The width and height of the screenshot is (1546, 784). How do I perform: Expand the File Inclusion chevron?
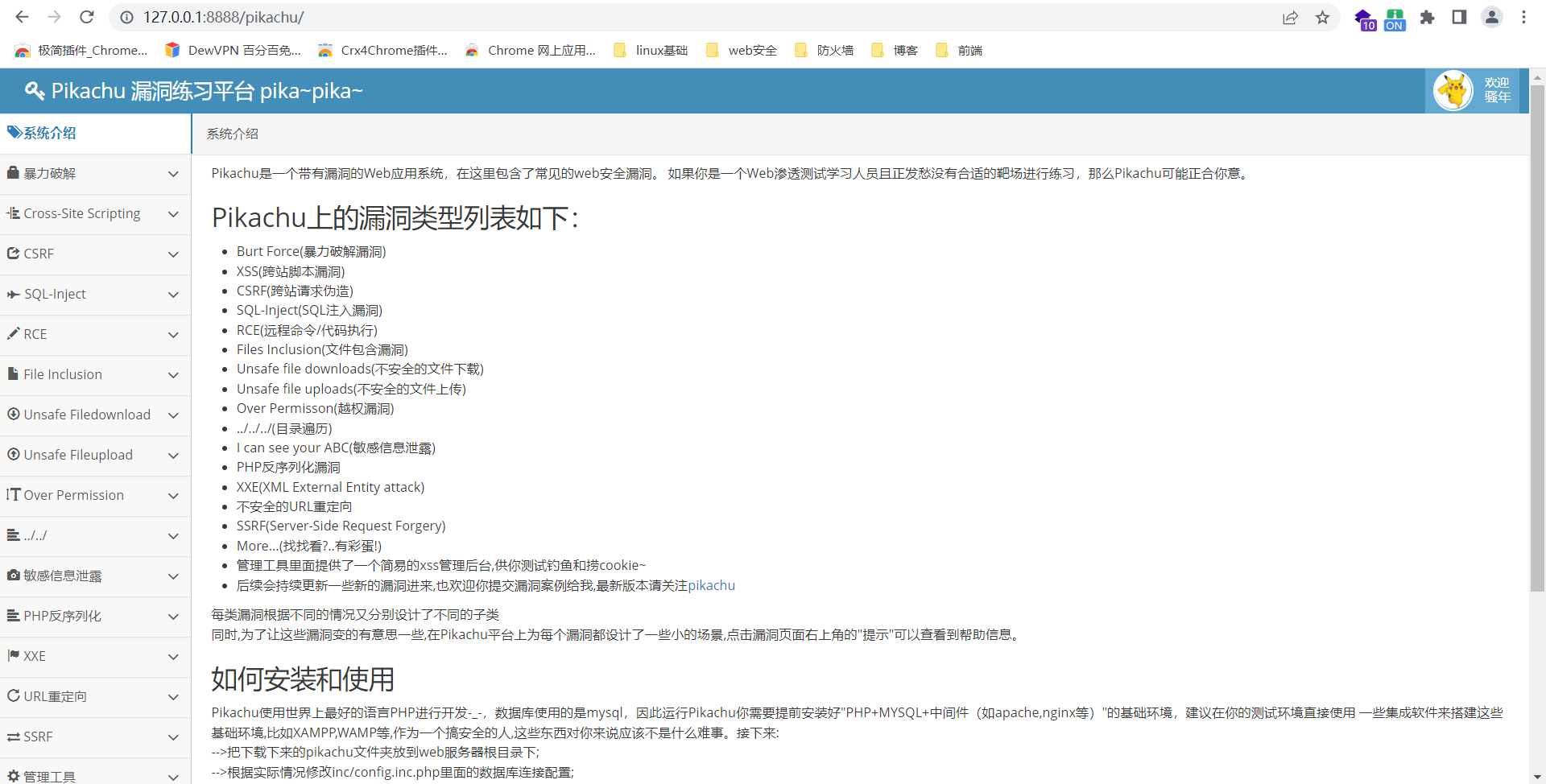click(x=173, y=374)
